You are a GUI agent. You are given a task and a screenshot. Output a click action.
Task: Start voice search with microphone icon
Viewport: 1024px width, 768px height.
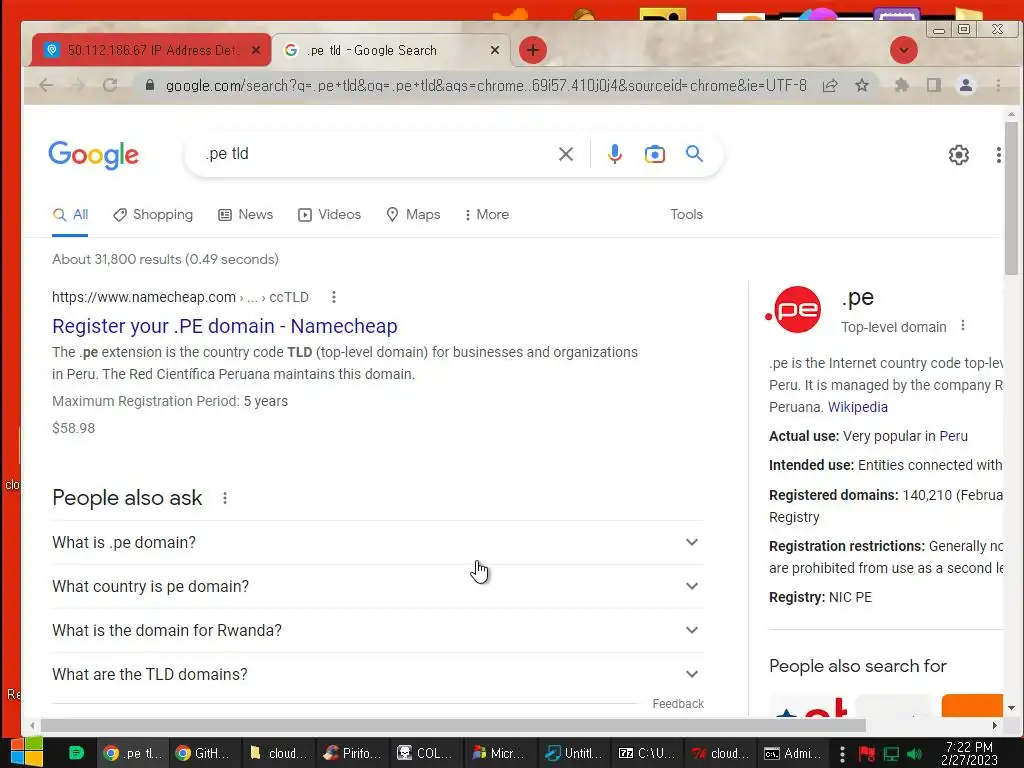tap(615, 154)
